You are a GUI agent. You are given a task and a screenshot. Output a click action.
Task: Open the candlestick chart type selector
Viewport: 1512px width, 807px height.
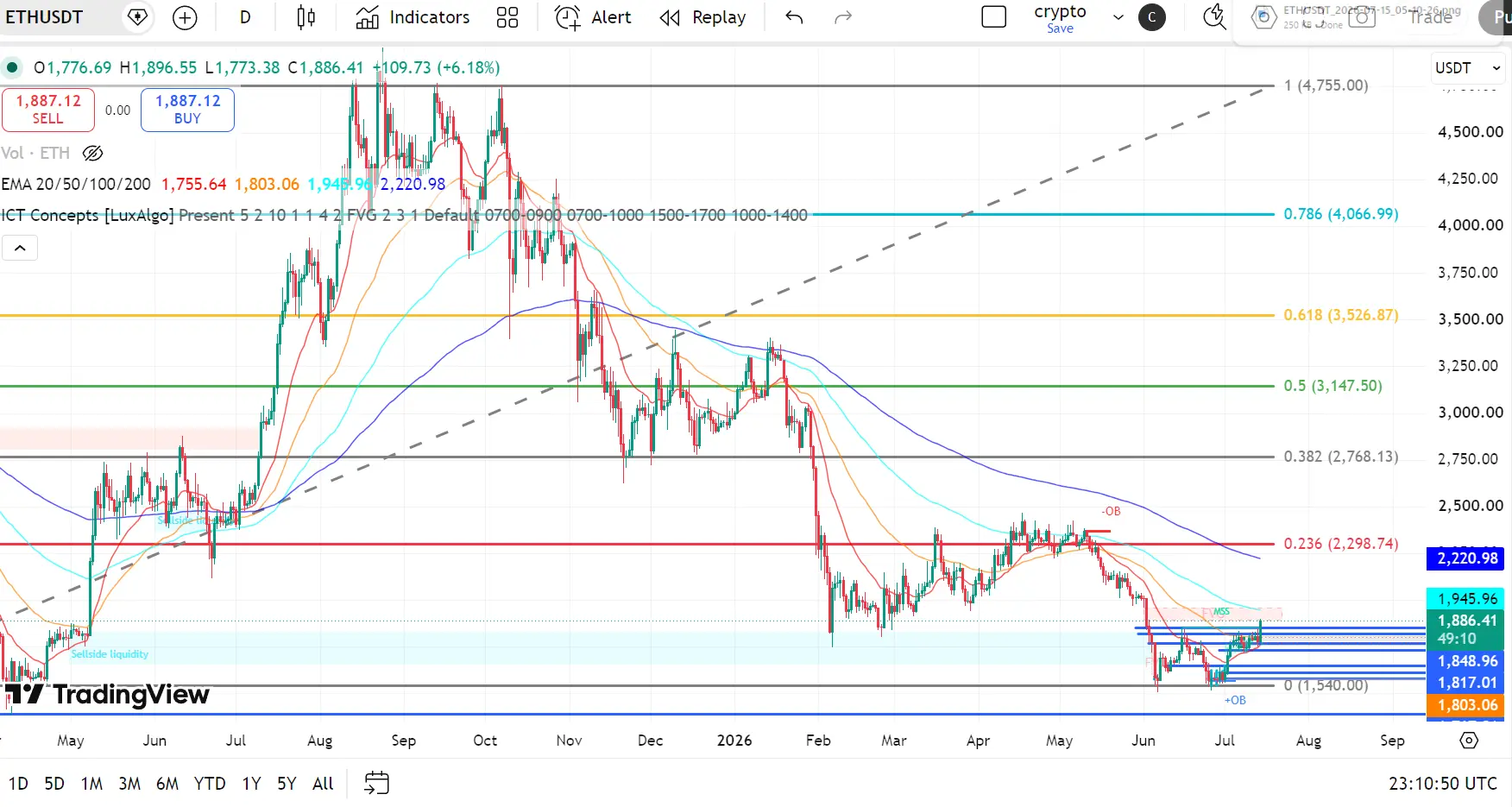point(306,17)
